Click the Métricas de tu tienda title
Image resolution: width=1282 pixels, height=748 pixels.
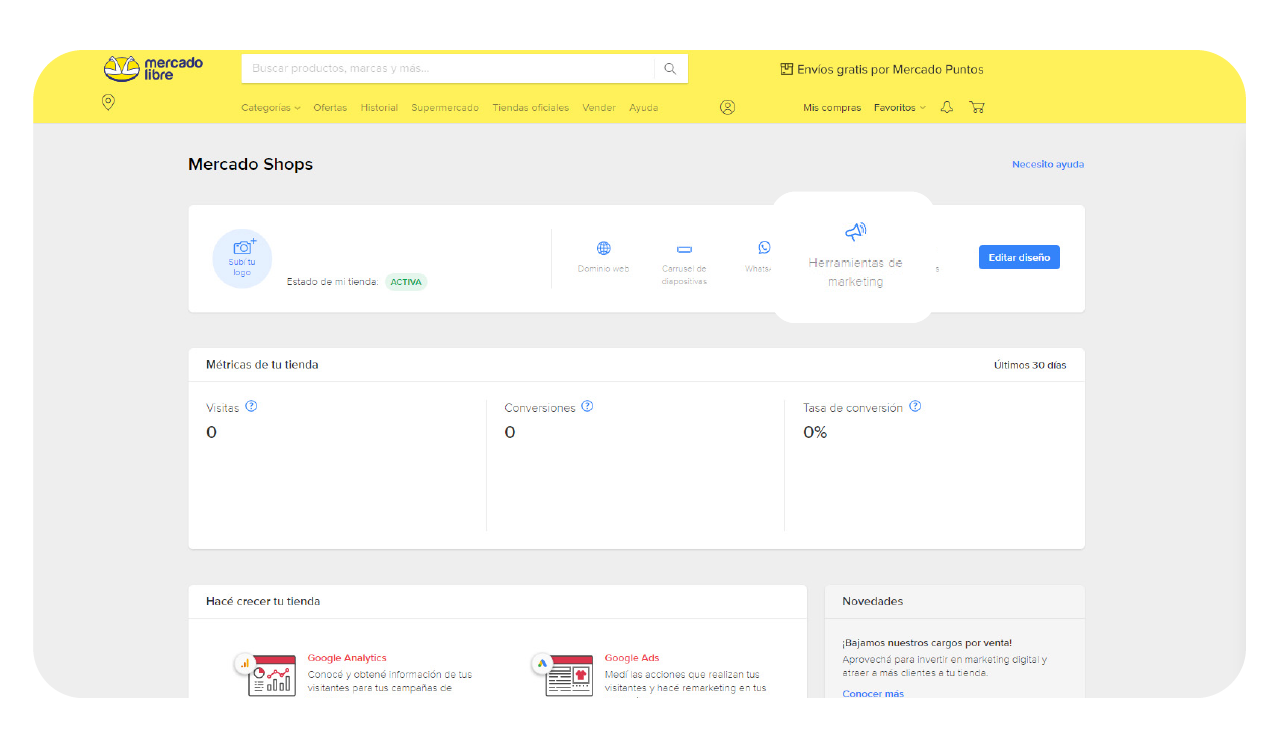[x=262, y=365]
